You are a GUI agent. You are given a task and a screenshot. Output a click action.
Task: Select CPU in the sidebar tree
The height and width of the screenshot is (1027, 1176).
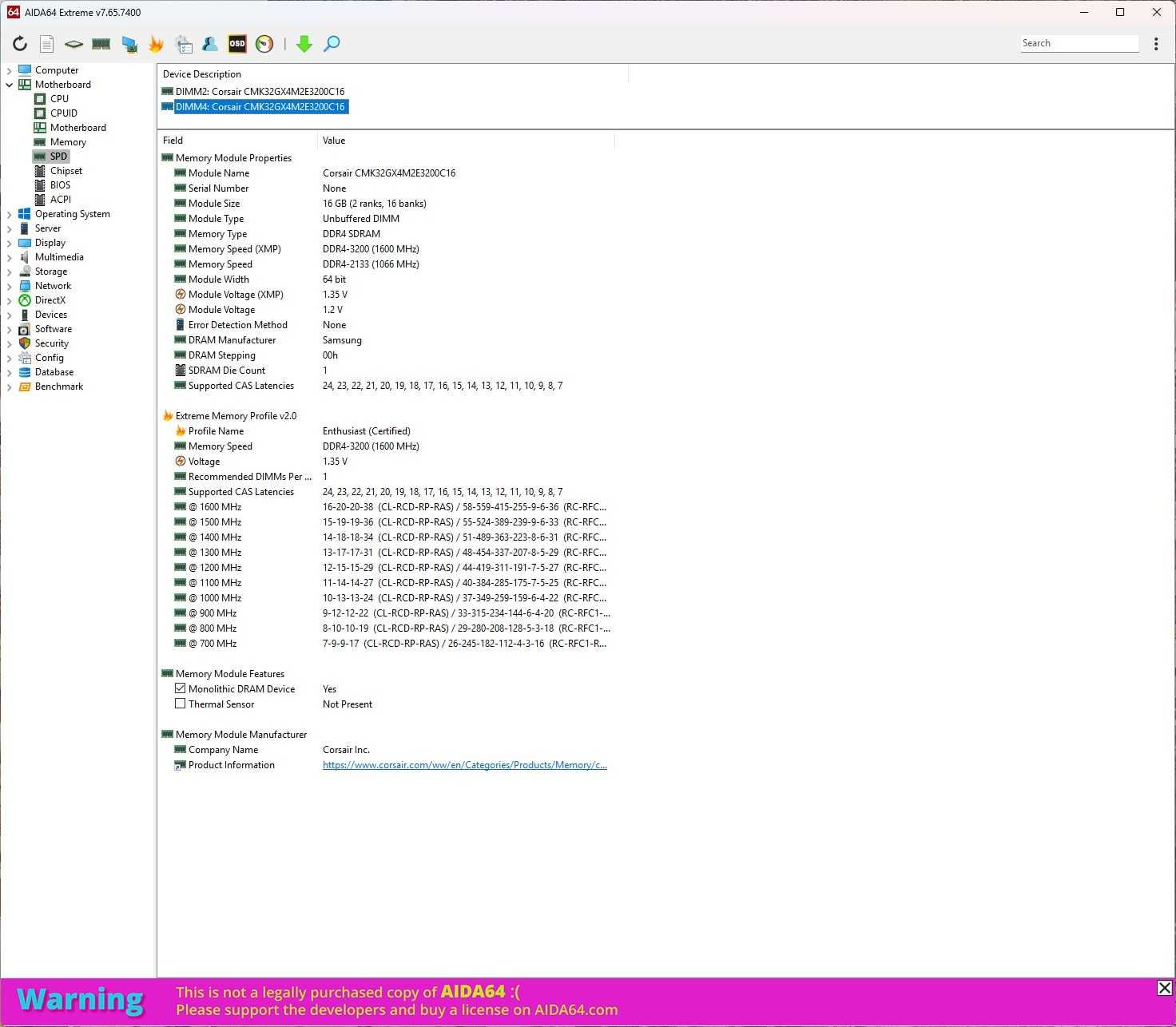coord(59,99)
